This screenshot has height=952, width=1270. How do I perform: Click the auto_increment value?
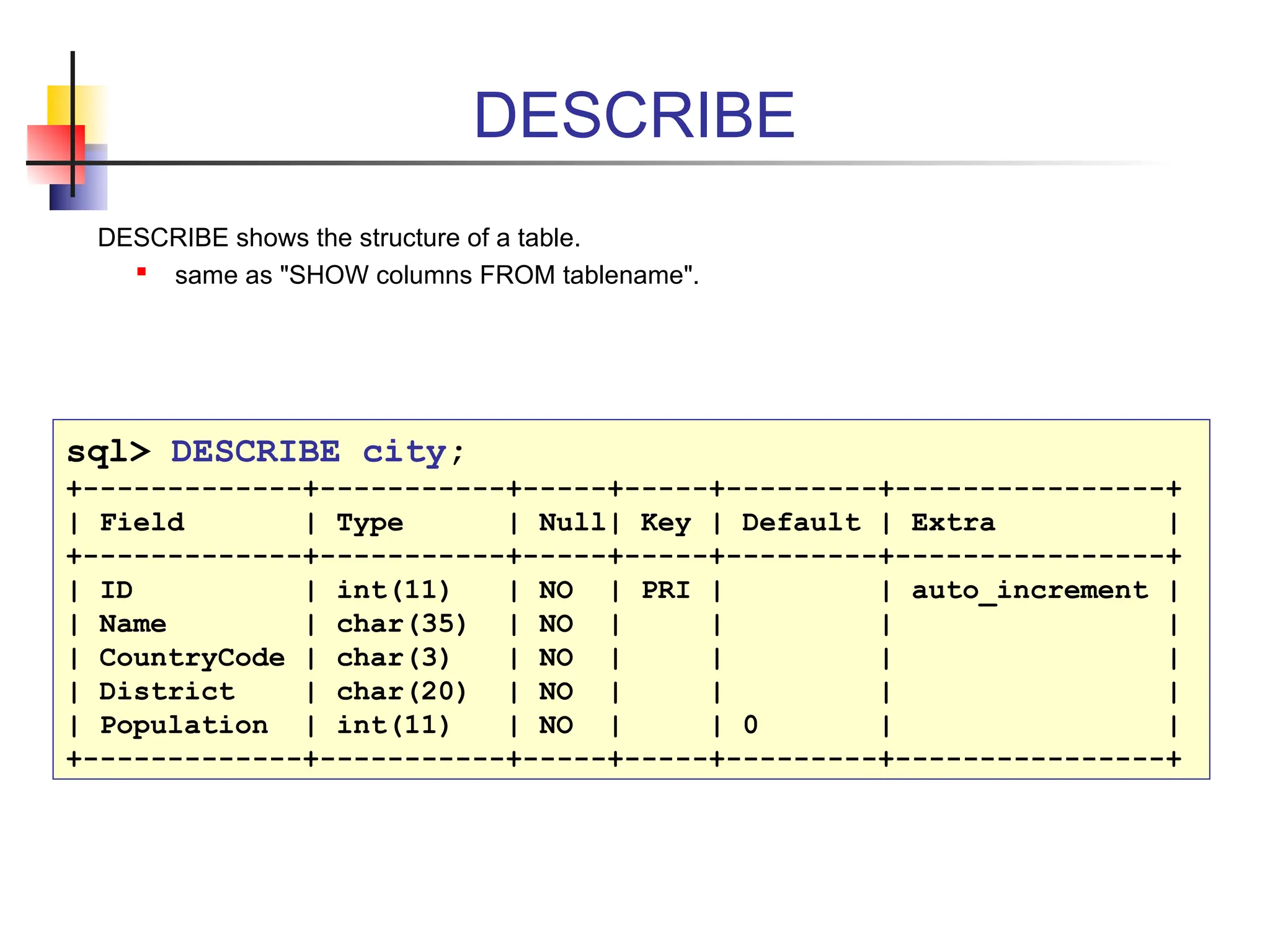pos(1029,590)
